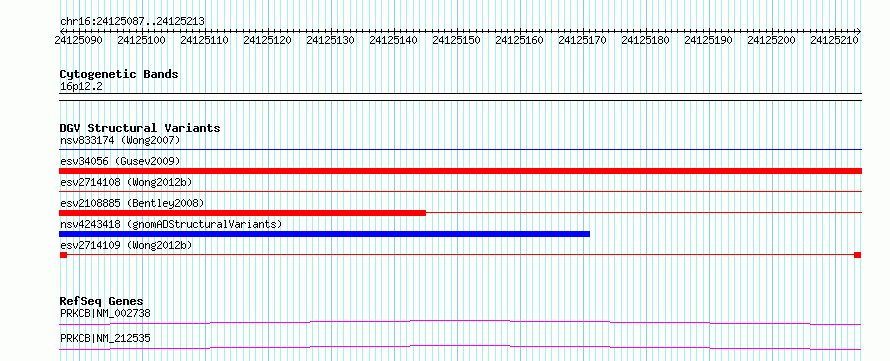Select the DGV Structural Variants track title

(x=140, y=128)
